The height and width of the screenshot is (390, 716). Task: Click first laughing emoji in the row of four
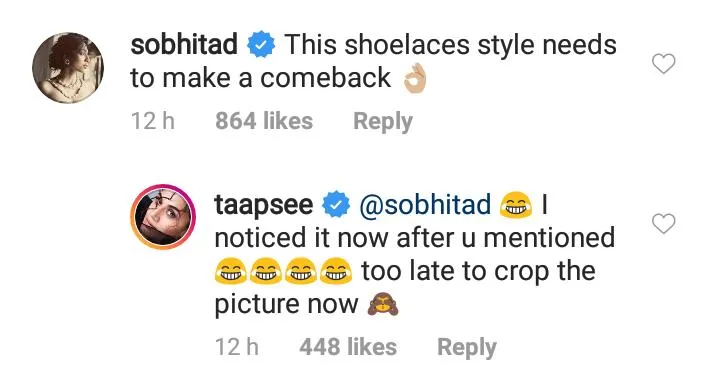pos(231,271)
